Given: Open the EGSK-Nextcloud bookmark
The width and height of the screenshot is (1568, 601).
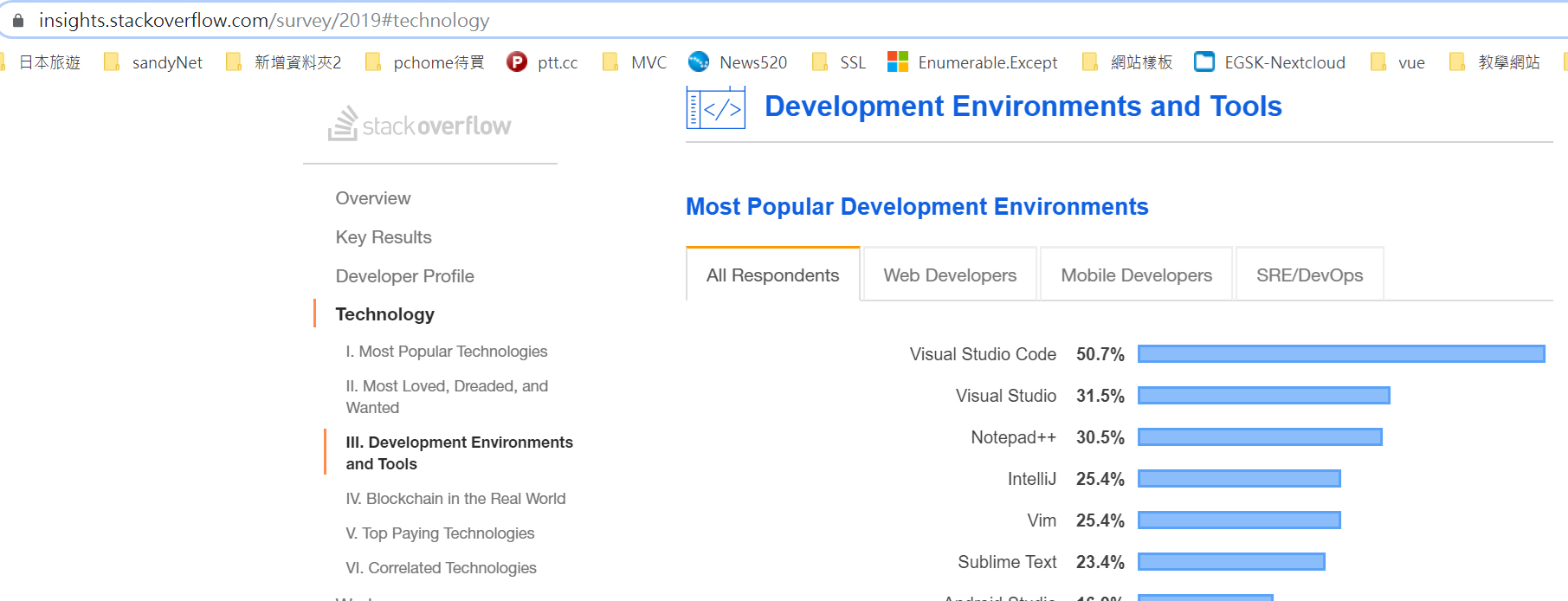Looking at the screenshot, I should point(1269,62).
